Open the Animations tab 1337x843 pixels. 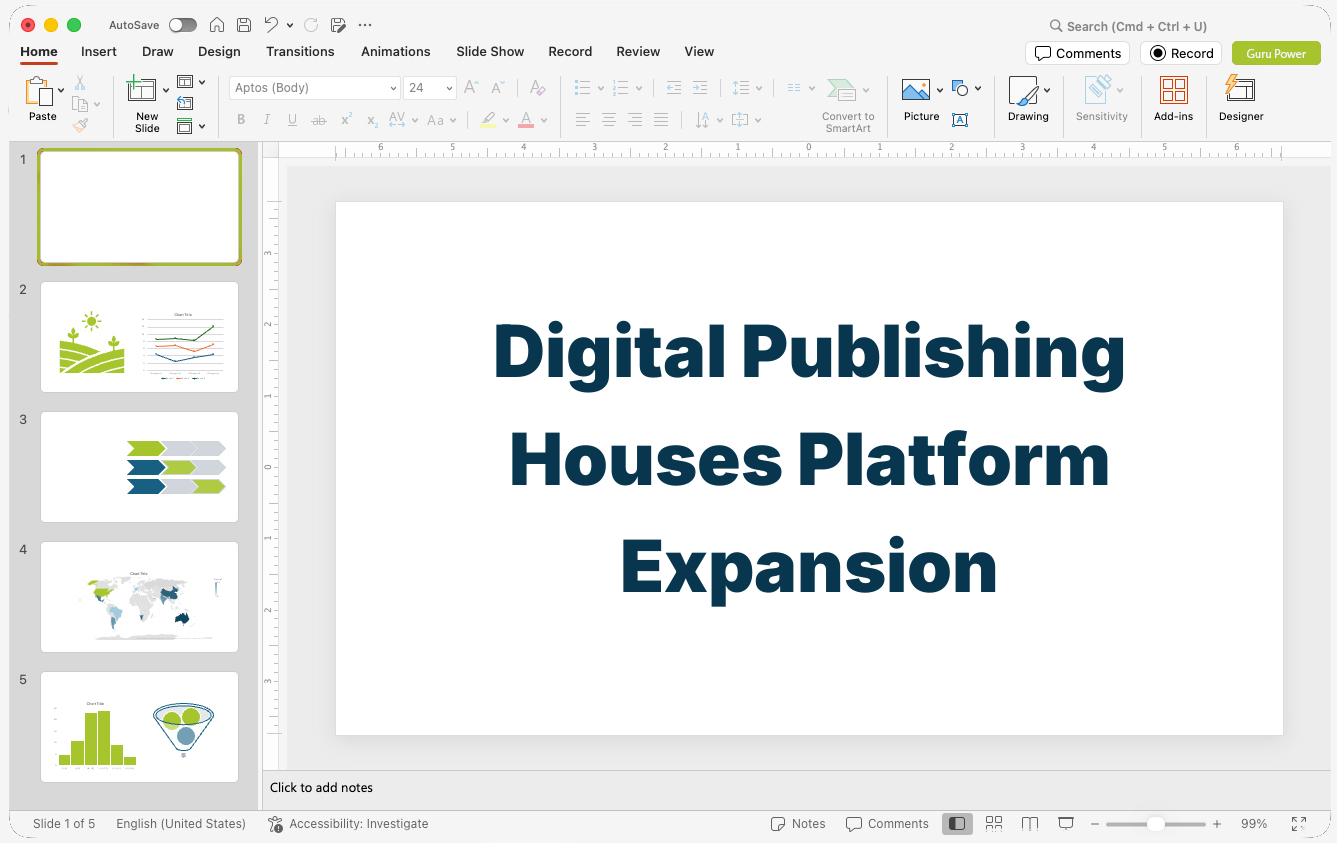coord(396,51)
